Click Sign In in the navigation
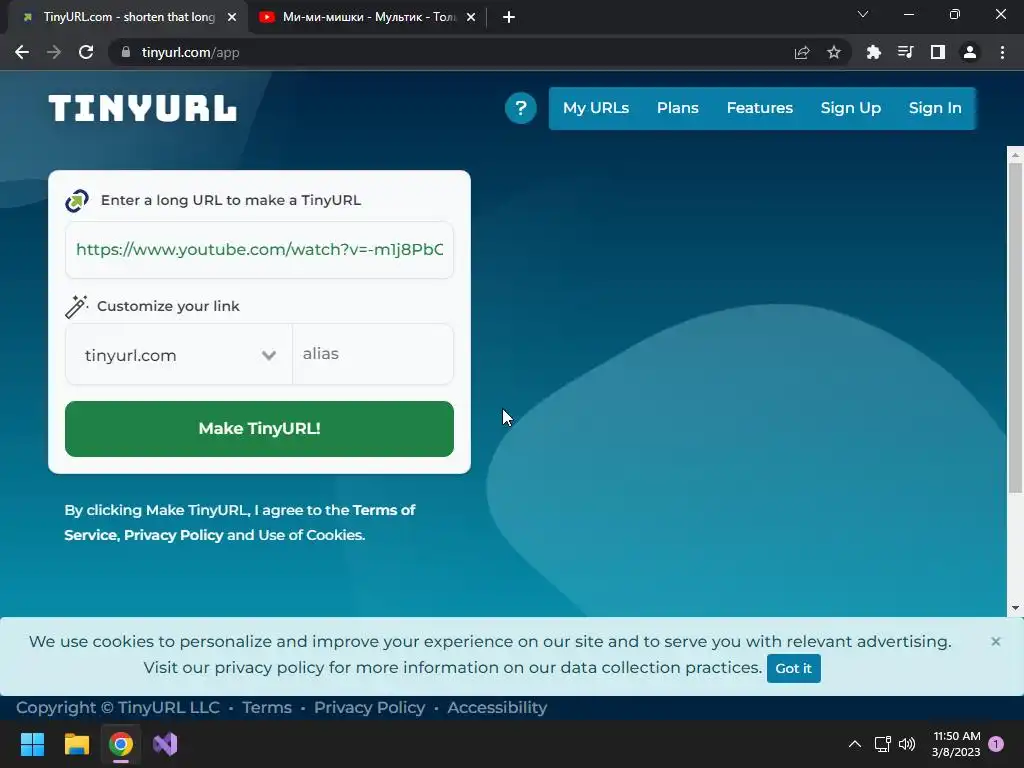The height and width of the screenshot is (768, 1024). click(935, 108)
